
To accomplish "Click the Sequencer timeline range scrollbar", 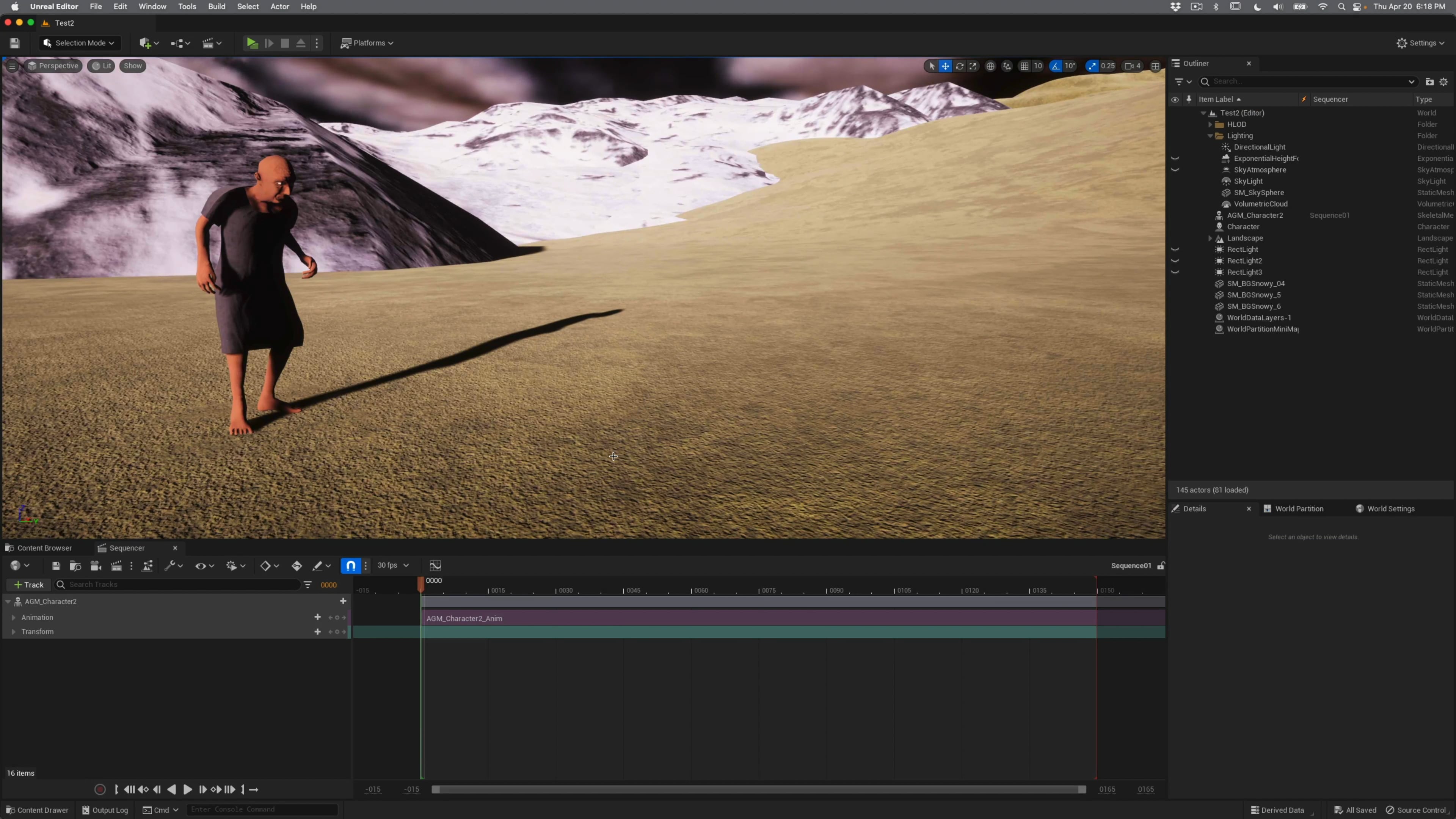I will coord(758,789).
